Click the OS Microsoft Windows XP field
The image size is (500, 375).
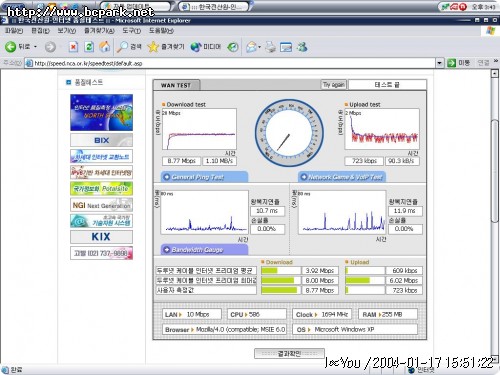pos(355,329)
